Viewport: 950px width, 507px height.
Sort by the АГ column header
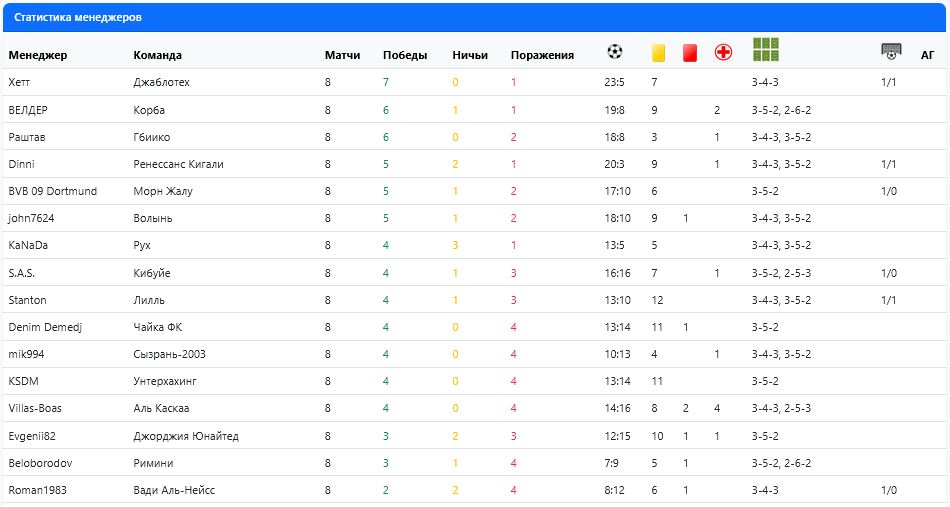pos(927,55)
